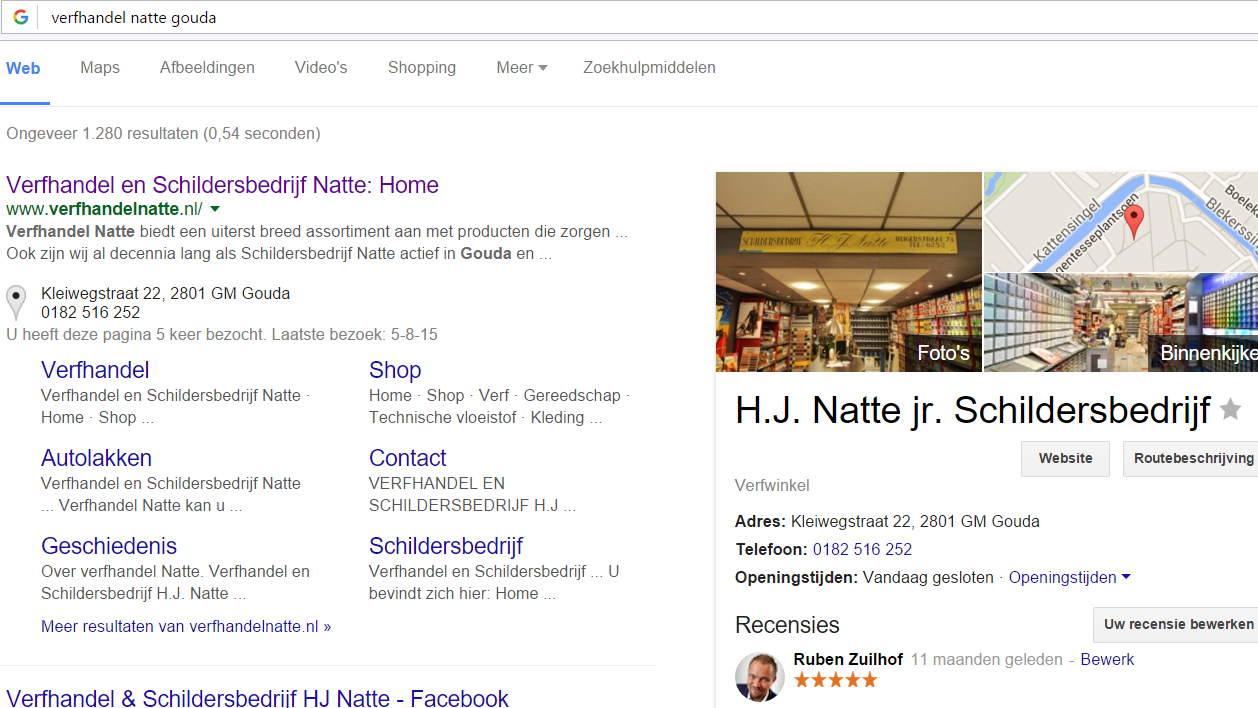This screenshot has height=708, width=1258.
Task: Open the green arrow next to verfhandelnatte.nl
Action: (x=214, y=209)
